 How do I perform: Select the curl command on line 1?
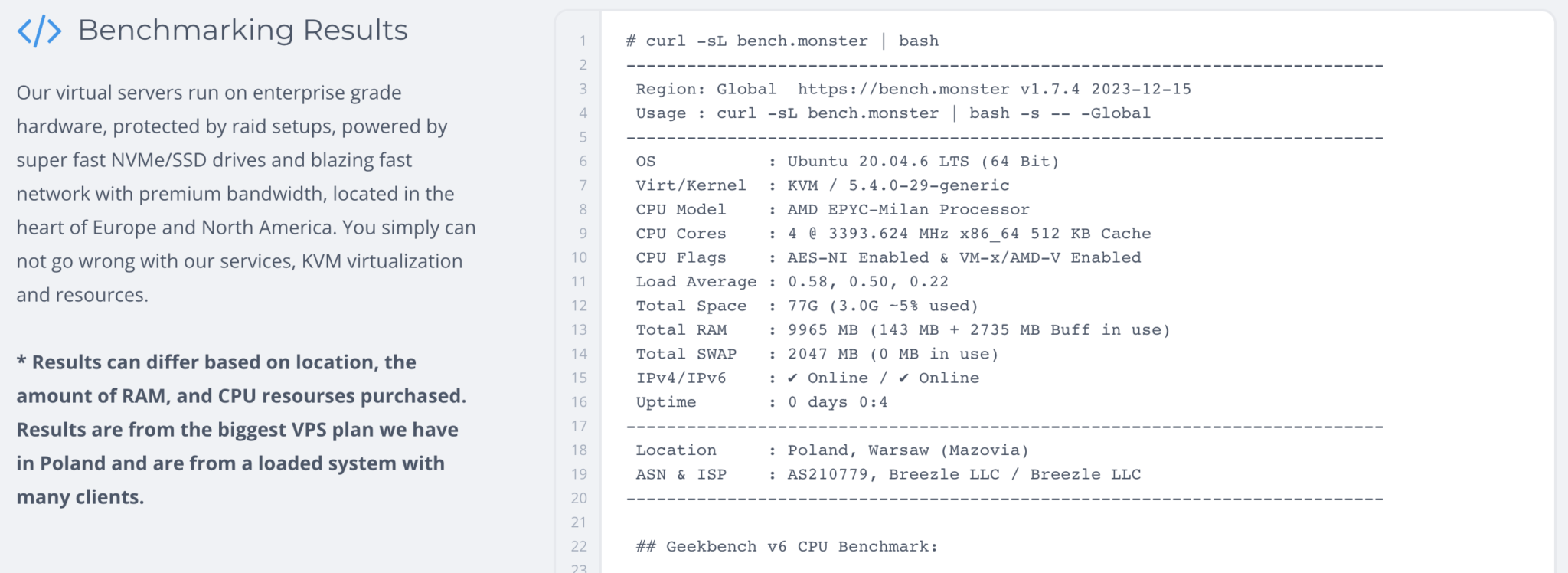[782, 41]
